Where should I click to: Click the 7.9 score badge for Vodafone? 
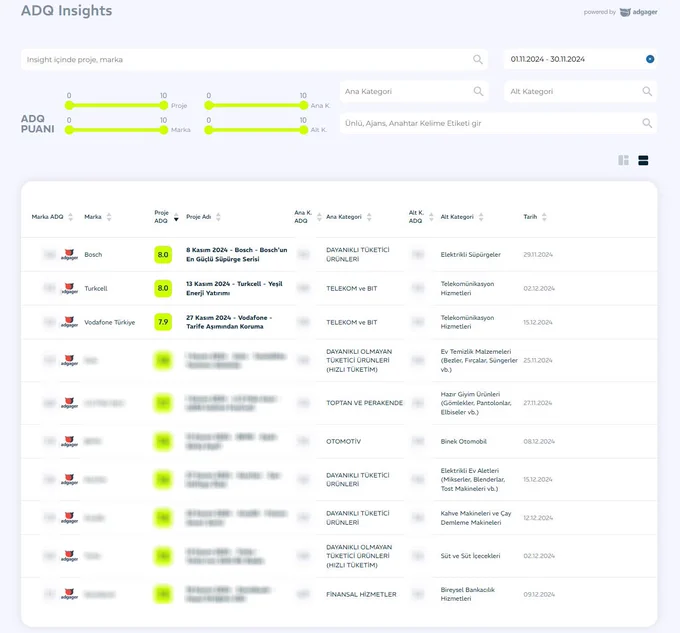[163, 322]
